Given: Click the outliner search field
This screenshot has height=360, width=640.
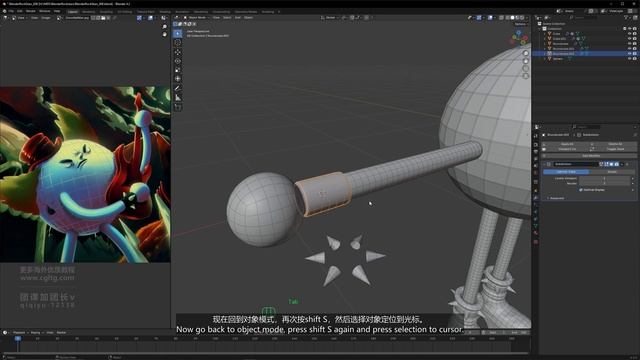Looking at the screenshot, I should [x=584, y=18].
